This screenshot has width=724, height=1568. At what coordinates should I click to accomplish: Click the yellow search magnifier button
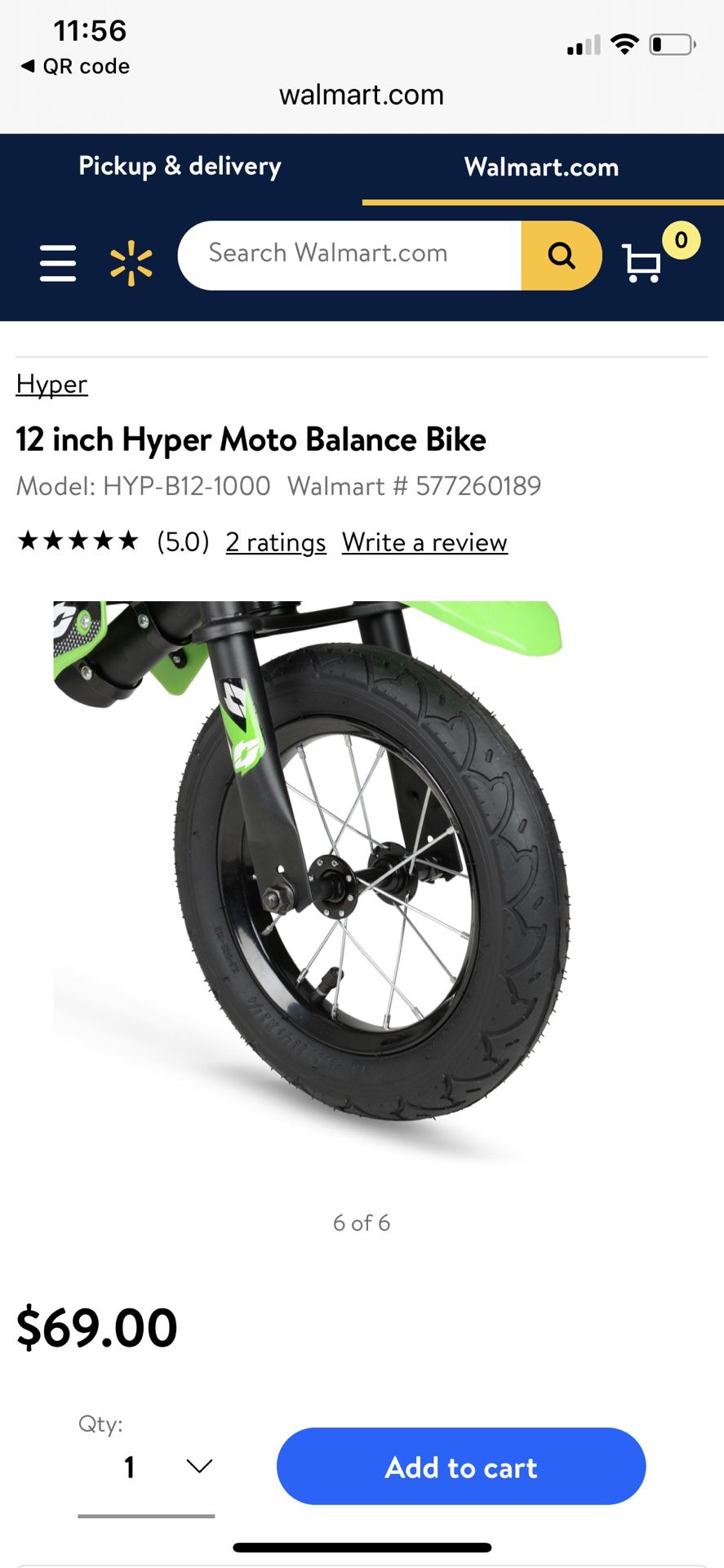[x=561, y=256]
